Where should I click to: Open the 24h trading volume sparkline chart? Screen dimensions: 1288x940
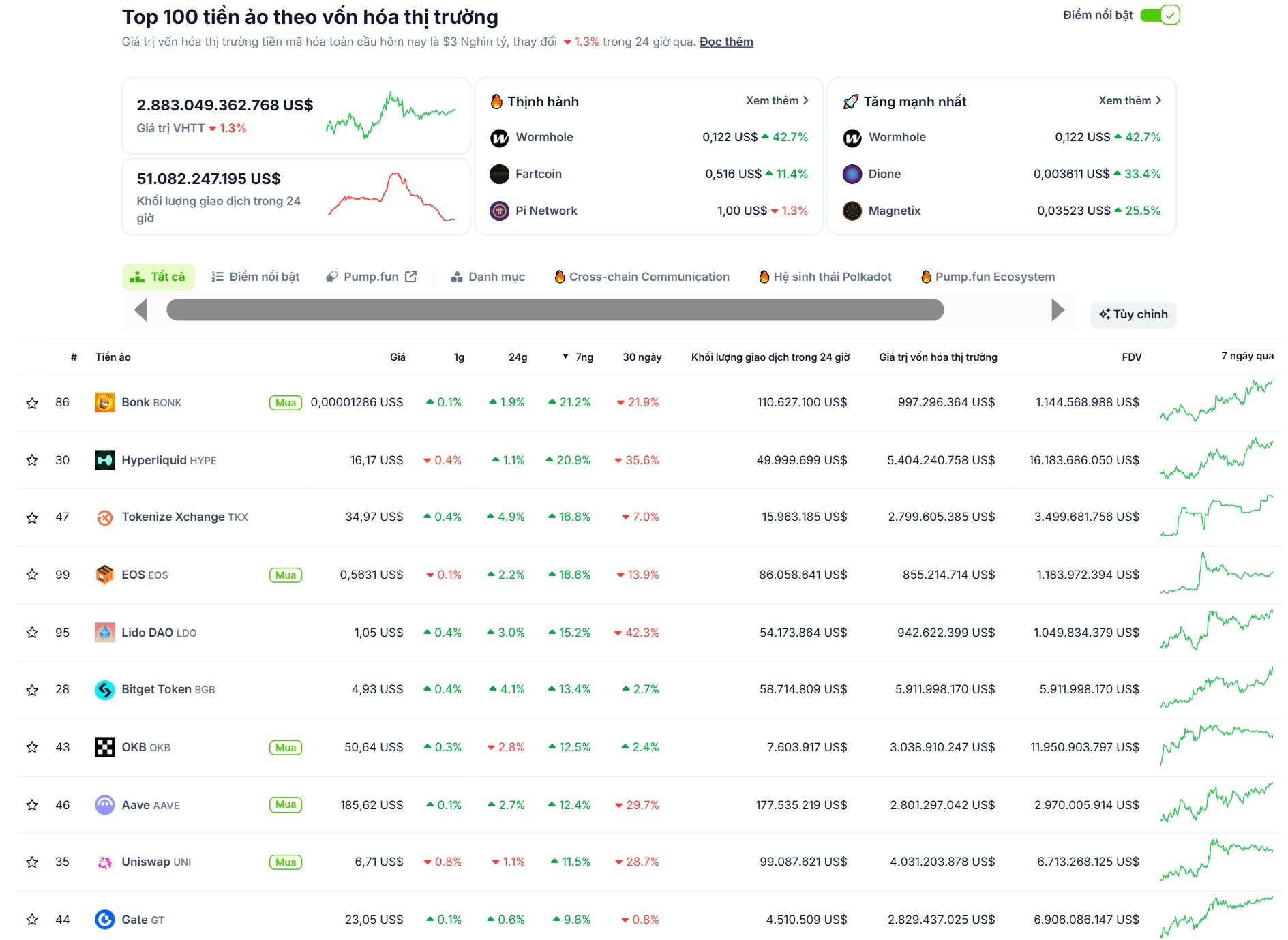(x=391, y=196)
